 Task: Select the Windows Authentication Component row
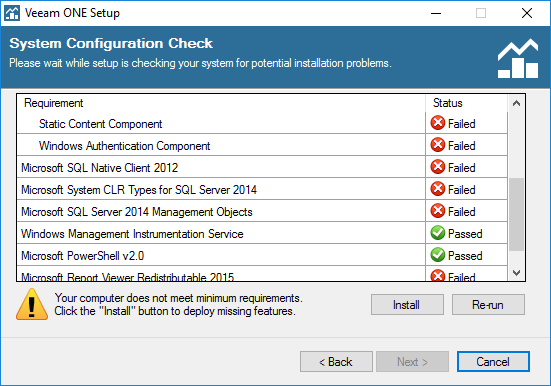tap(262, 145)
